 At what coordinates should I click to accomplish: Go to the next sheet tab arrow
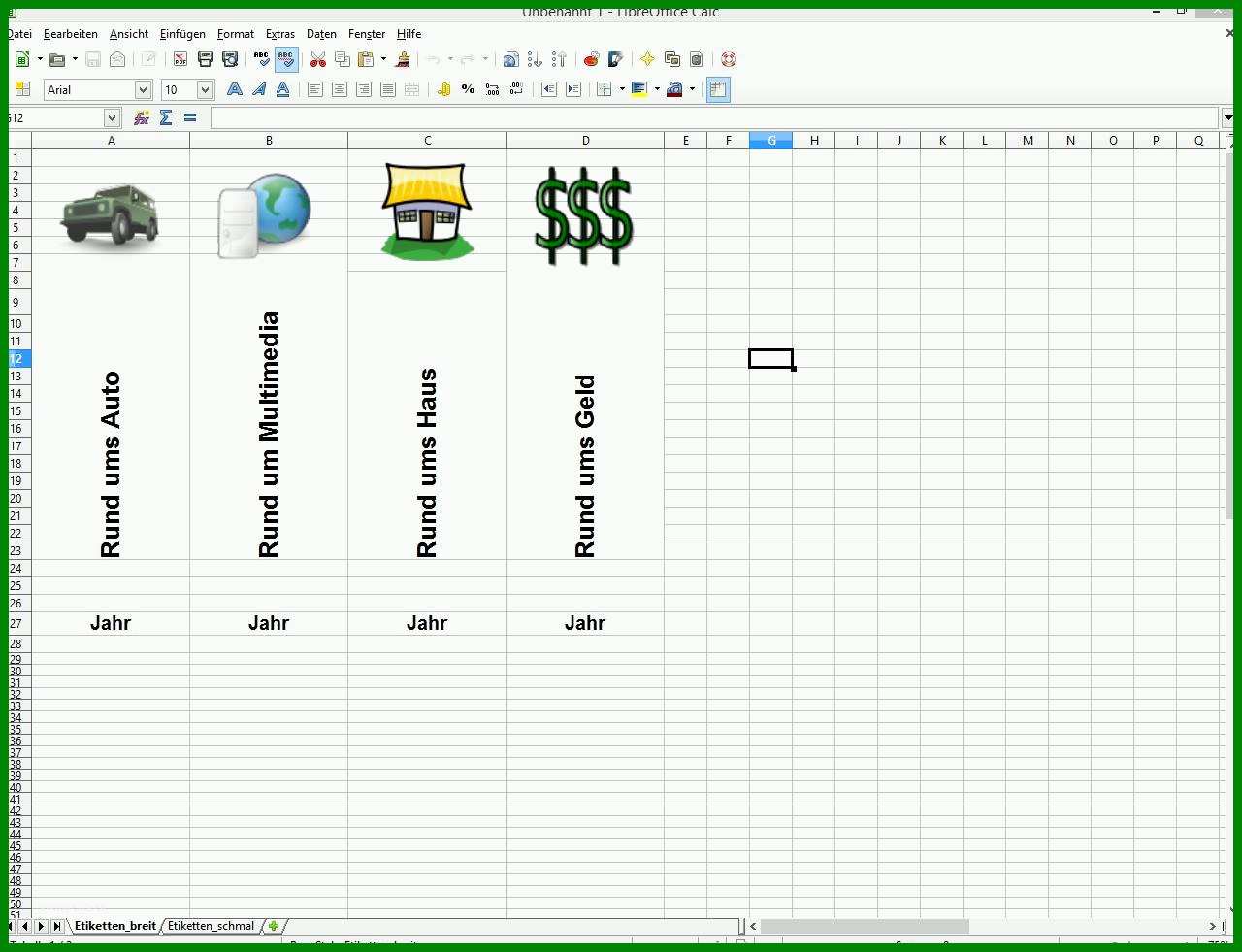point(41,926)
